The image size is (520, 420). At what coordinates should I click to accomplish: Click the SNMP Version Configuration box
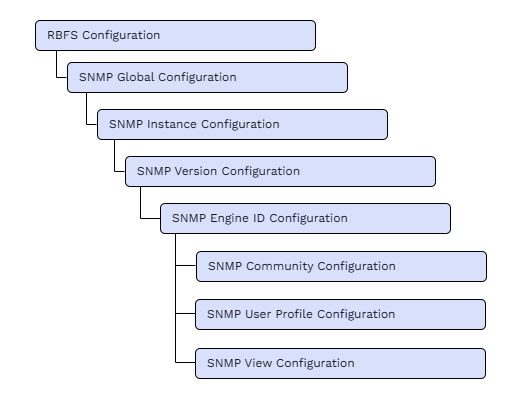coord(280,171)
